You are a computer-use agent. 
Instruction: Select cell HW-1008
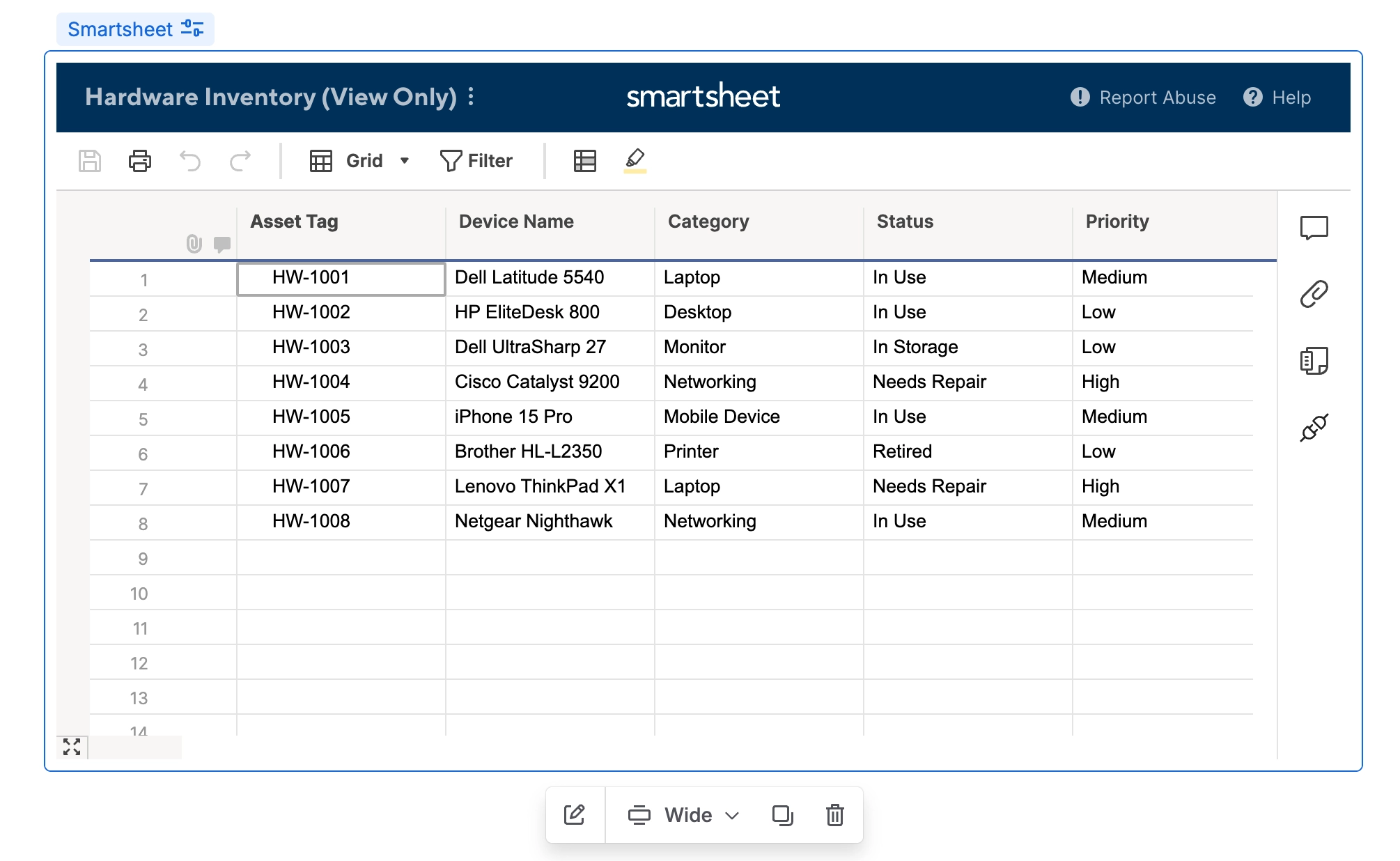click(341, 522)
